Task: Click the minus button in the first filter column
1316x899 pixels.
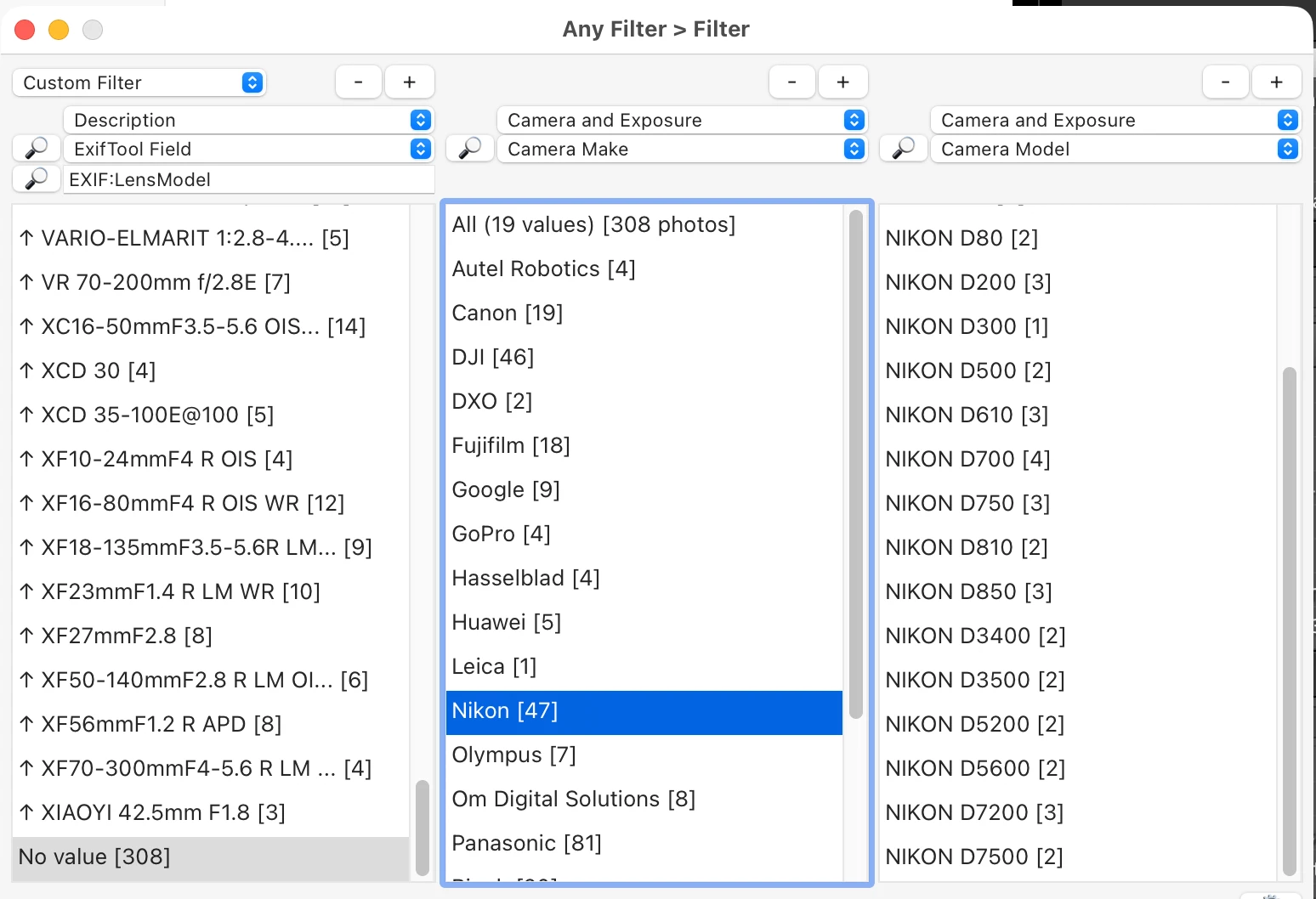Action: (x=359, y=82)
